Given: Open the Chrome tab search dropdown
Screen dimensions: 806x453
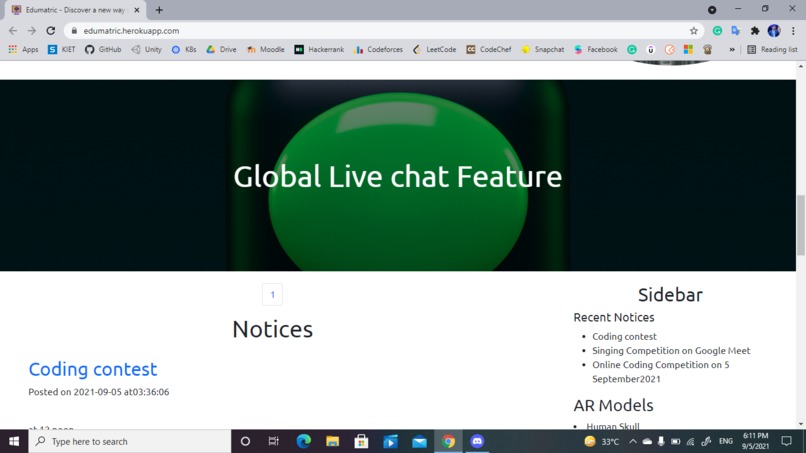Looking at the screenshot, I should coord(712,10).
